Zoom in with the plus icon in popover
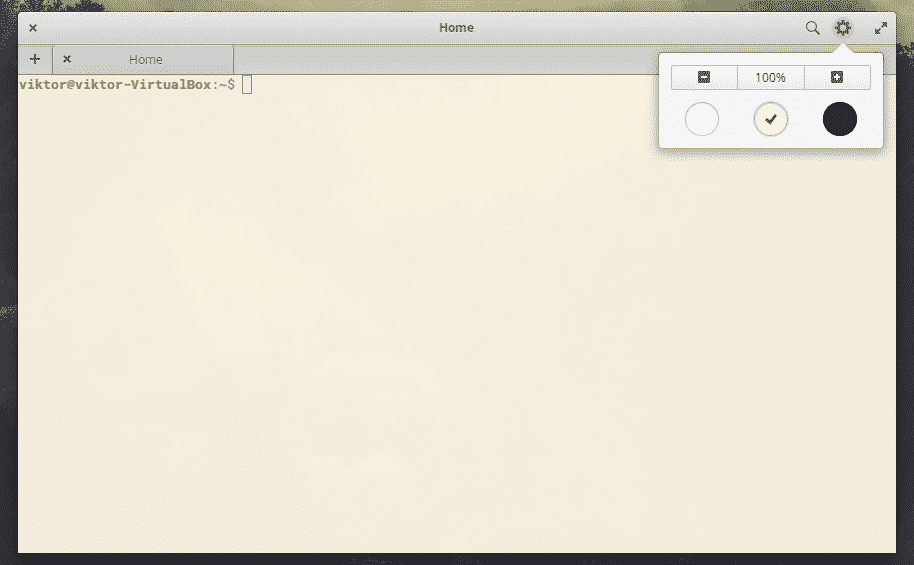914x565 pixels. coord(837,77)
